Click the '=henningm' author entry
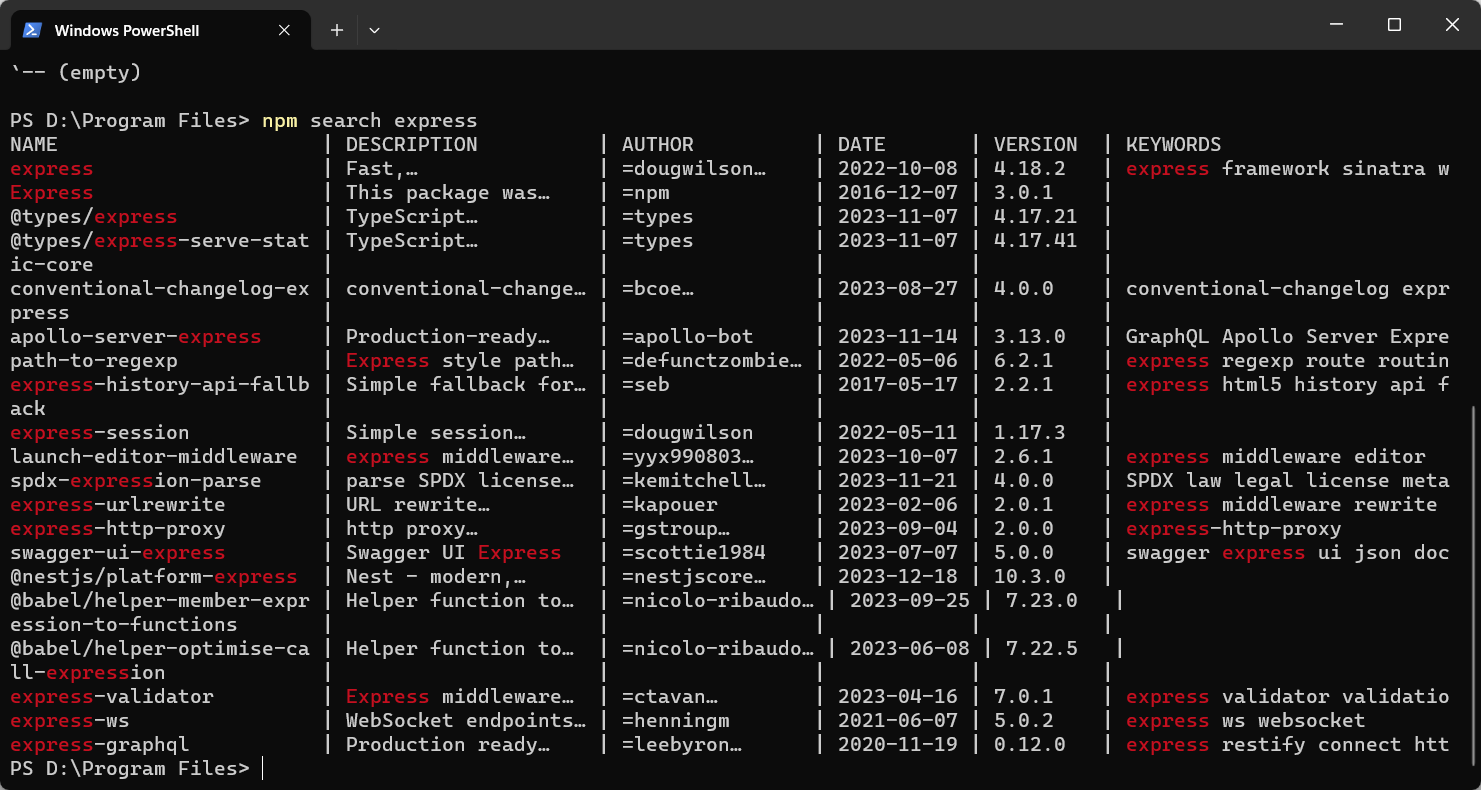 [x=676, y=721]
